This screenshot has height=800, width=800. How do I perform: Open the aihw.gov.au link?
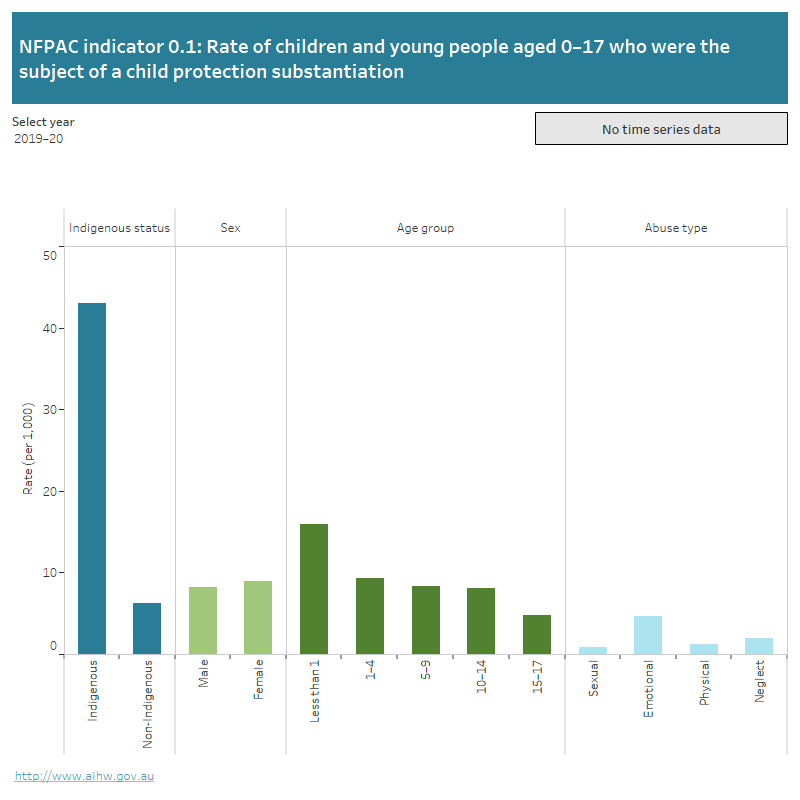pos(85,773)
